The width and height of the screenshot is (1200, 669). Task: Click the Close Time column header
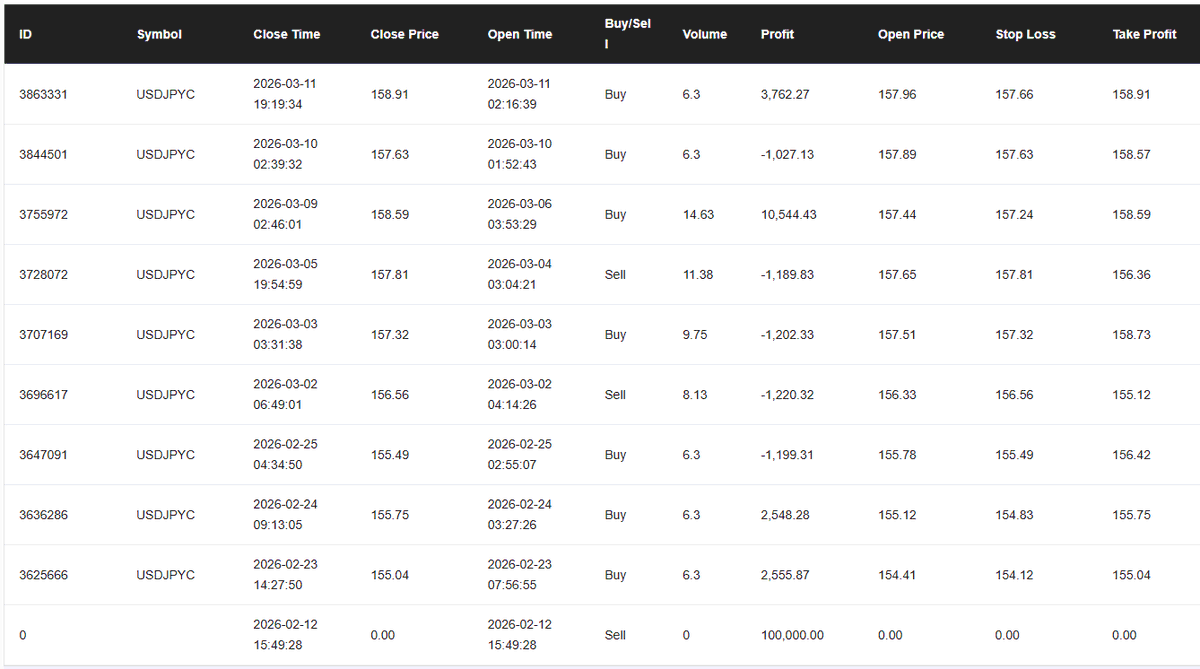(287, 34)
